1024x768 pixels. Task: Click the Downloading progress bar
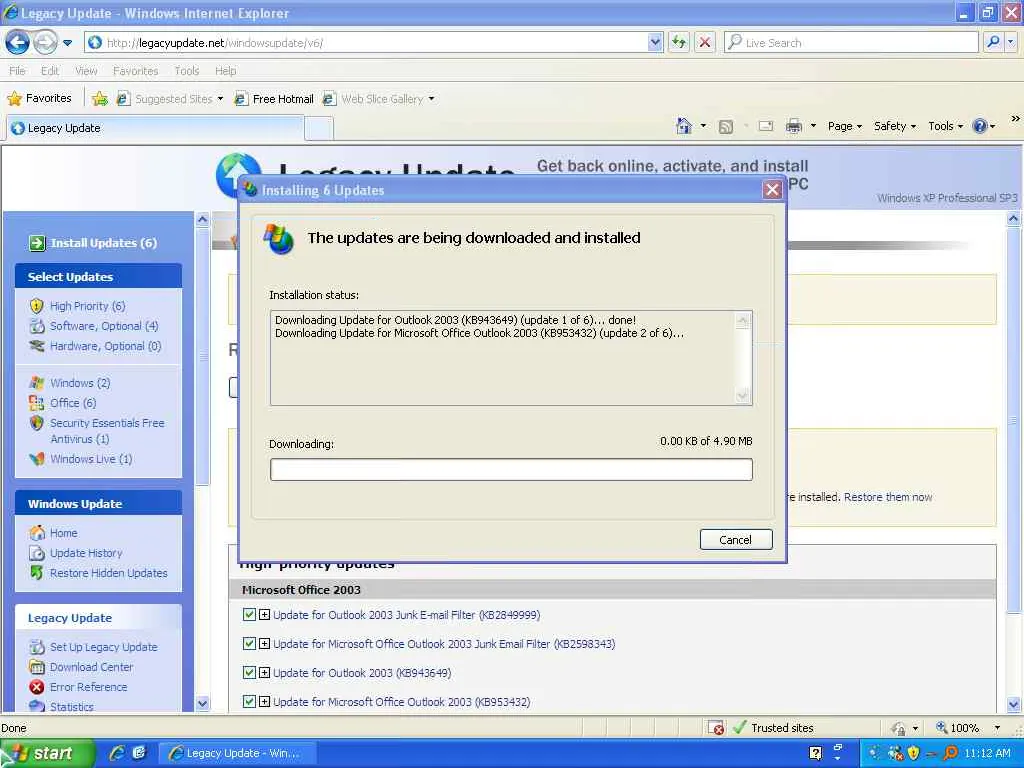[511, 470]
